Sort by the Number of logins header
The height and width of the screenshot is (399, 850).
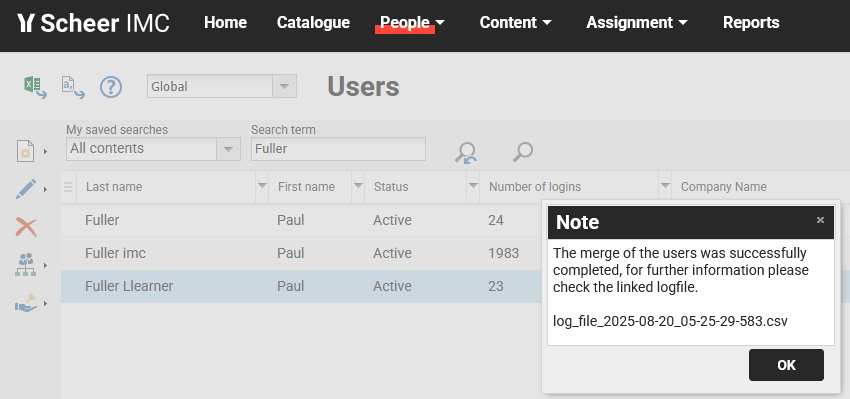point(535,187)
